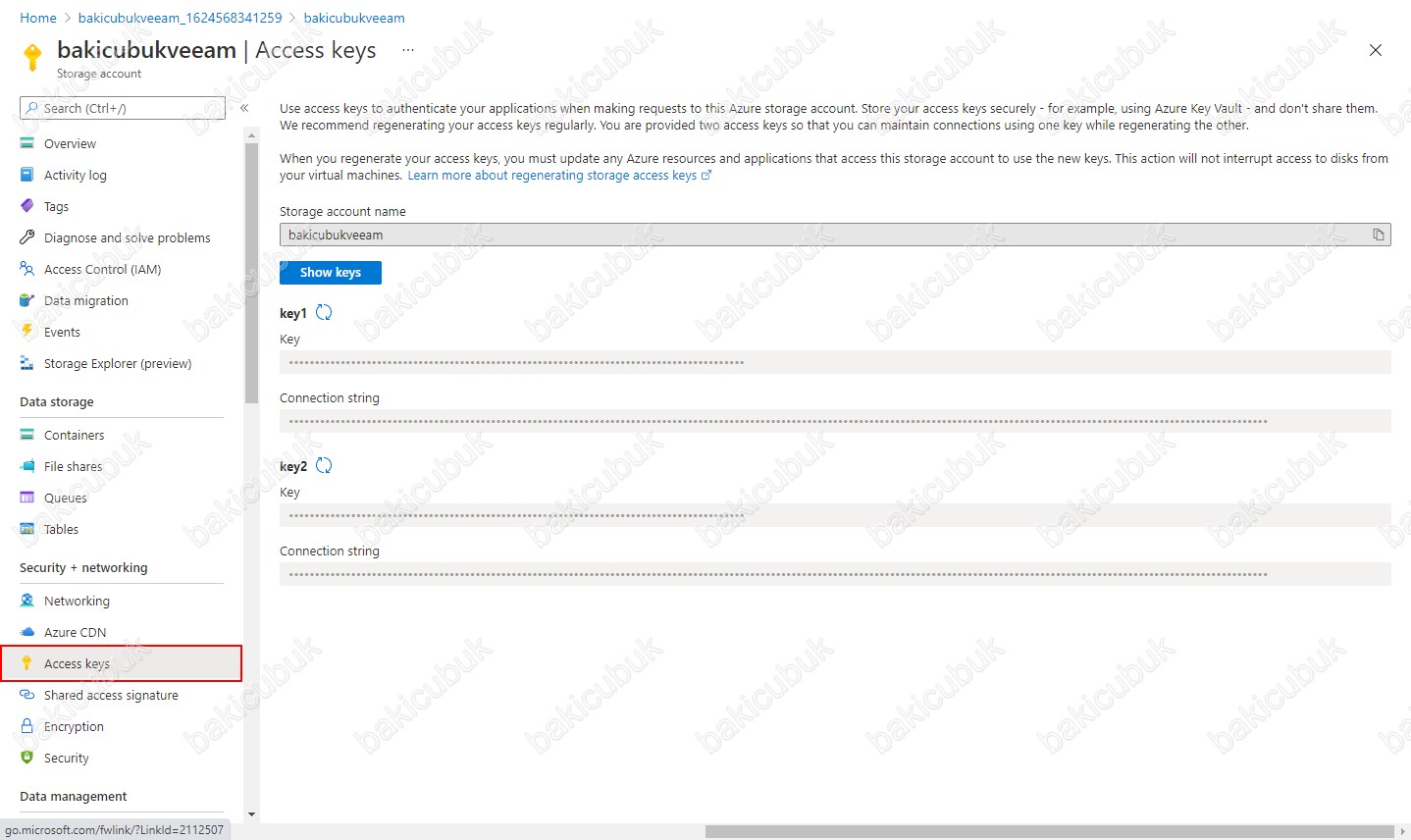Click the Azure CDN cloud icon

click(26, 632)
